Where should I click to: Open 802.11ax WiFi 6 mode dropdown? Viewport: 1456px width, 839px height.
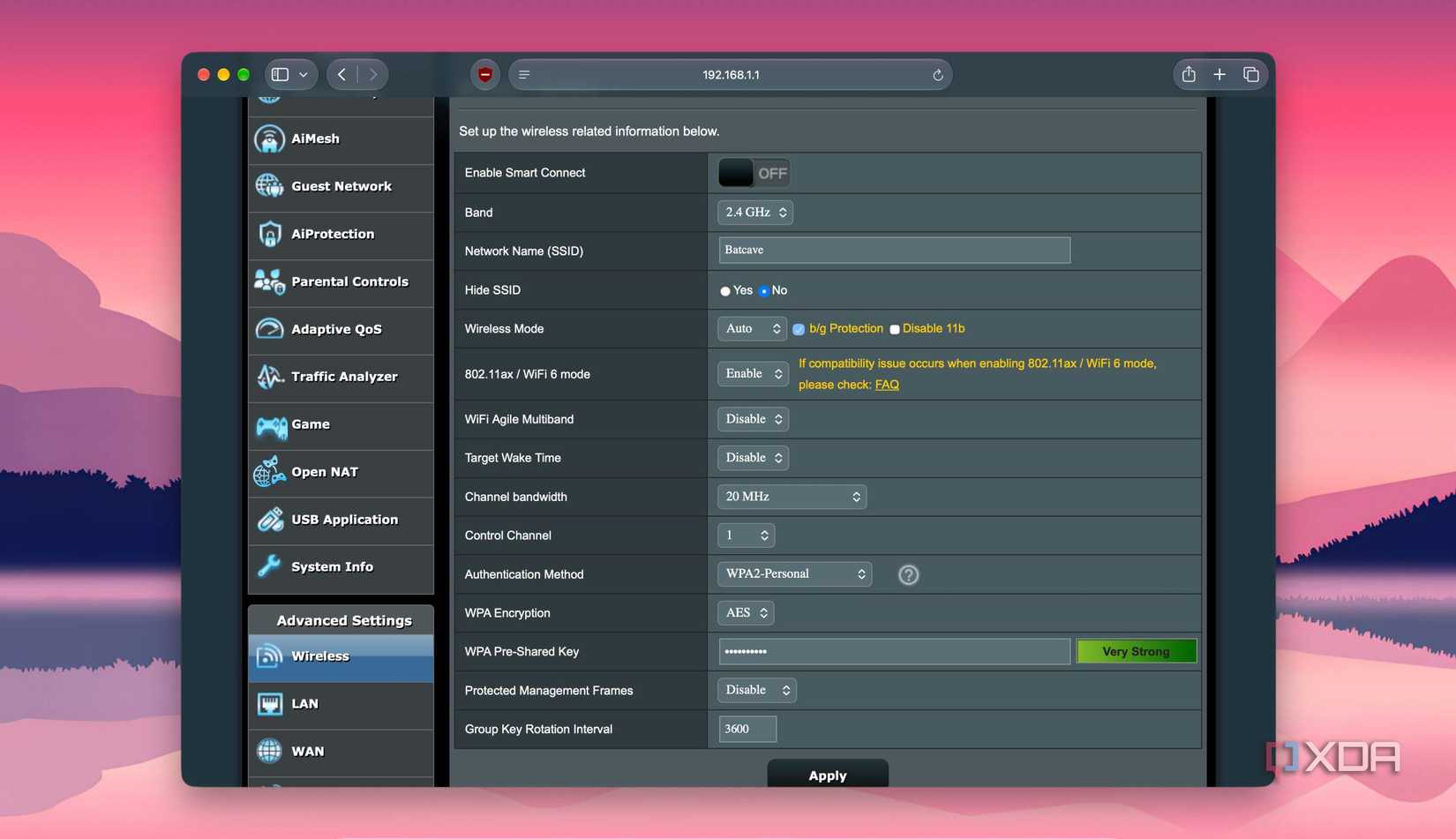point(753,374)
